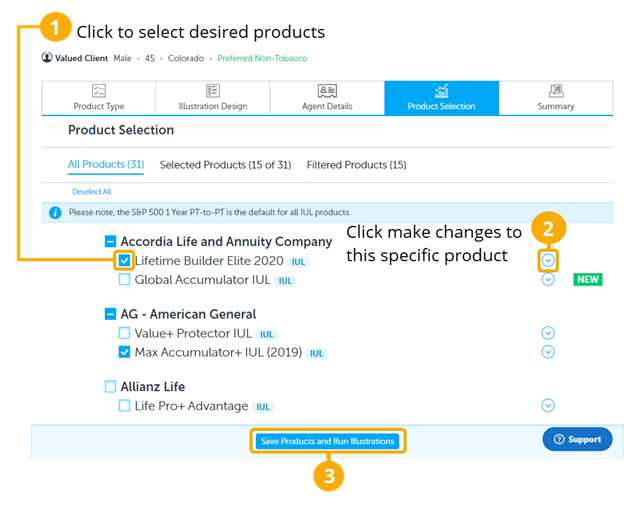View Filtered Products (15)
This screenshot has height=506, width=624.
click(357, 165)
